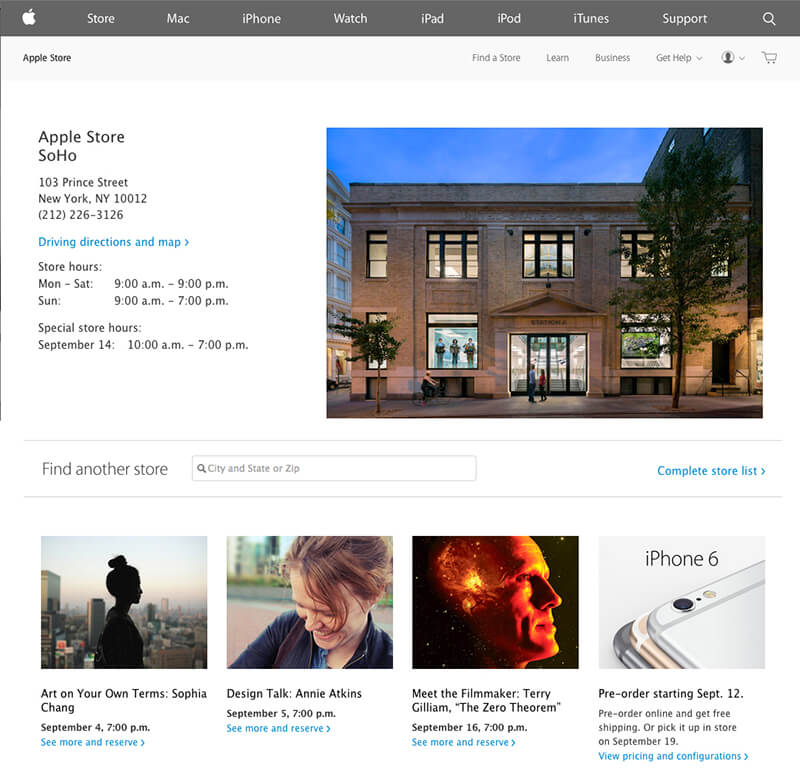Click the September 14 special hours row
This screenshot has height=778, width=800.
coord(143,345)
